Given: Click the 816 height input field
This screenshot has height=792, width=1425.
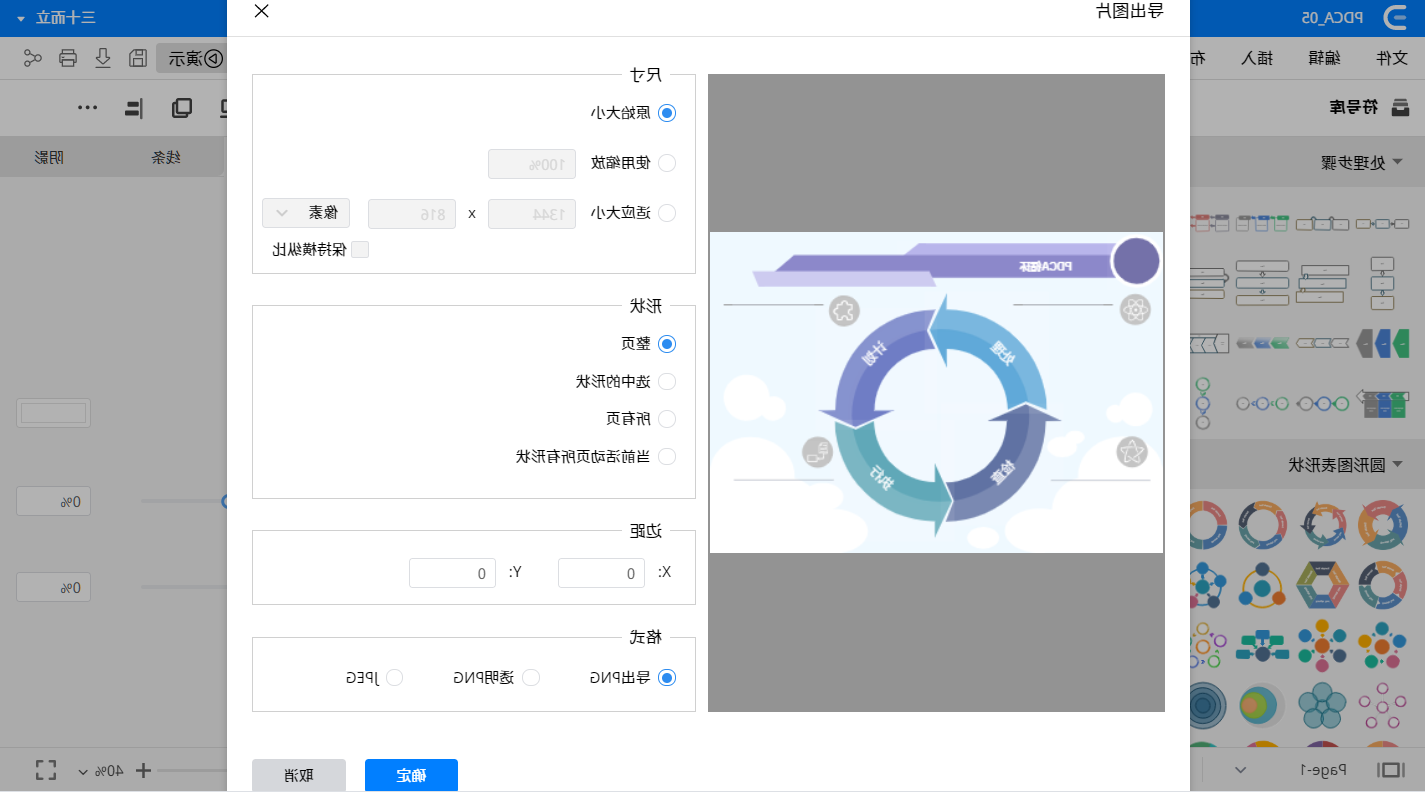Looking at the screenshot, I should click(412, 214).
